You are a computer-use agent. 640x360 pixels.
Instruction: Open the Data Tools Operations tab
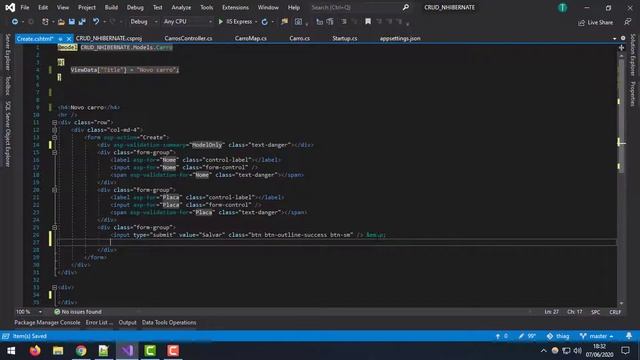tap(169, 322)
